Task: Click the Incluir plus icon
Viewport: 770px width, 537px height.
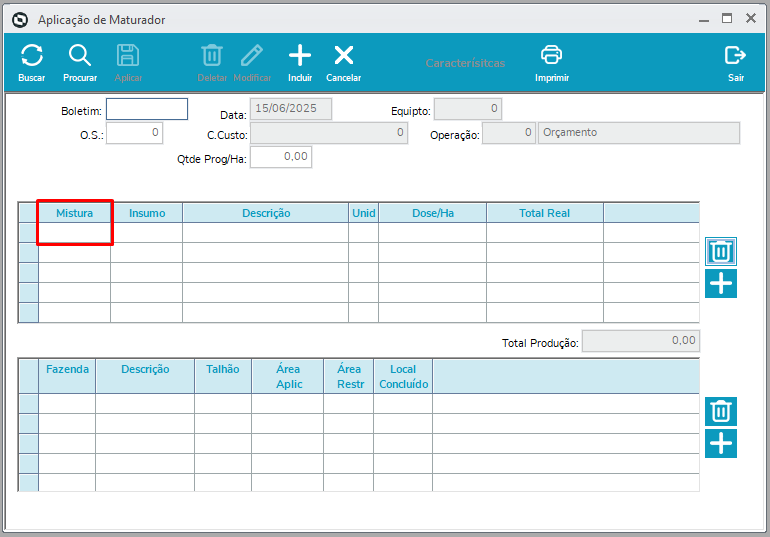Action: pos(300,55)
